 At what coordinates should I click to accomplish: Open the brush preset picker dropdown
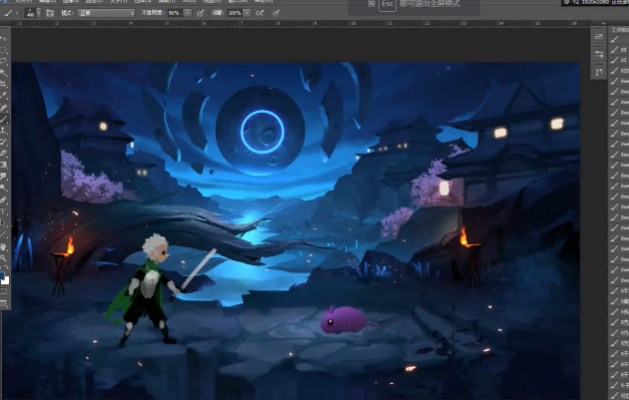coord(40,14)
